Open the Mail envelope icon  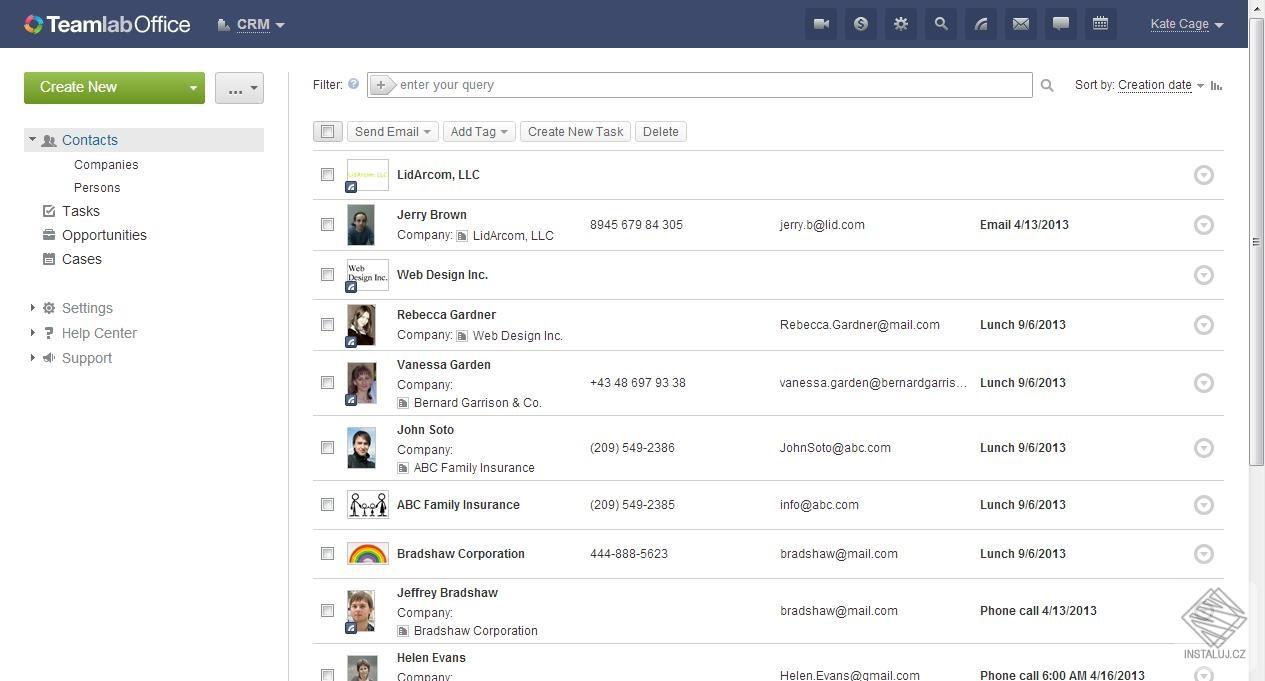1020,23
